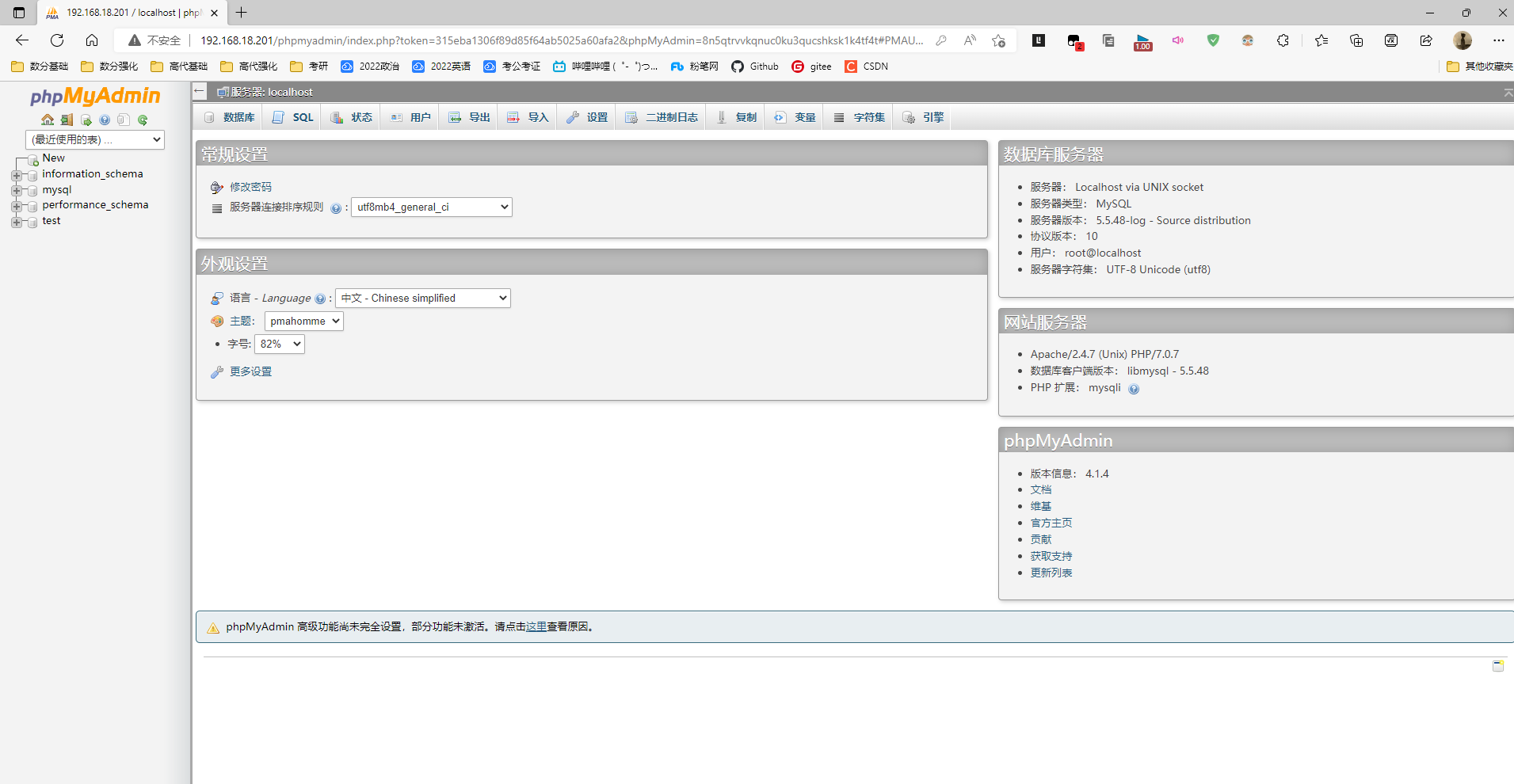Click help icon beside mysqli extension
The image size is (1514, 784).
tap(1134, 389)
